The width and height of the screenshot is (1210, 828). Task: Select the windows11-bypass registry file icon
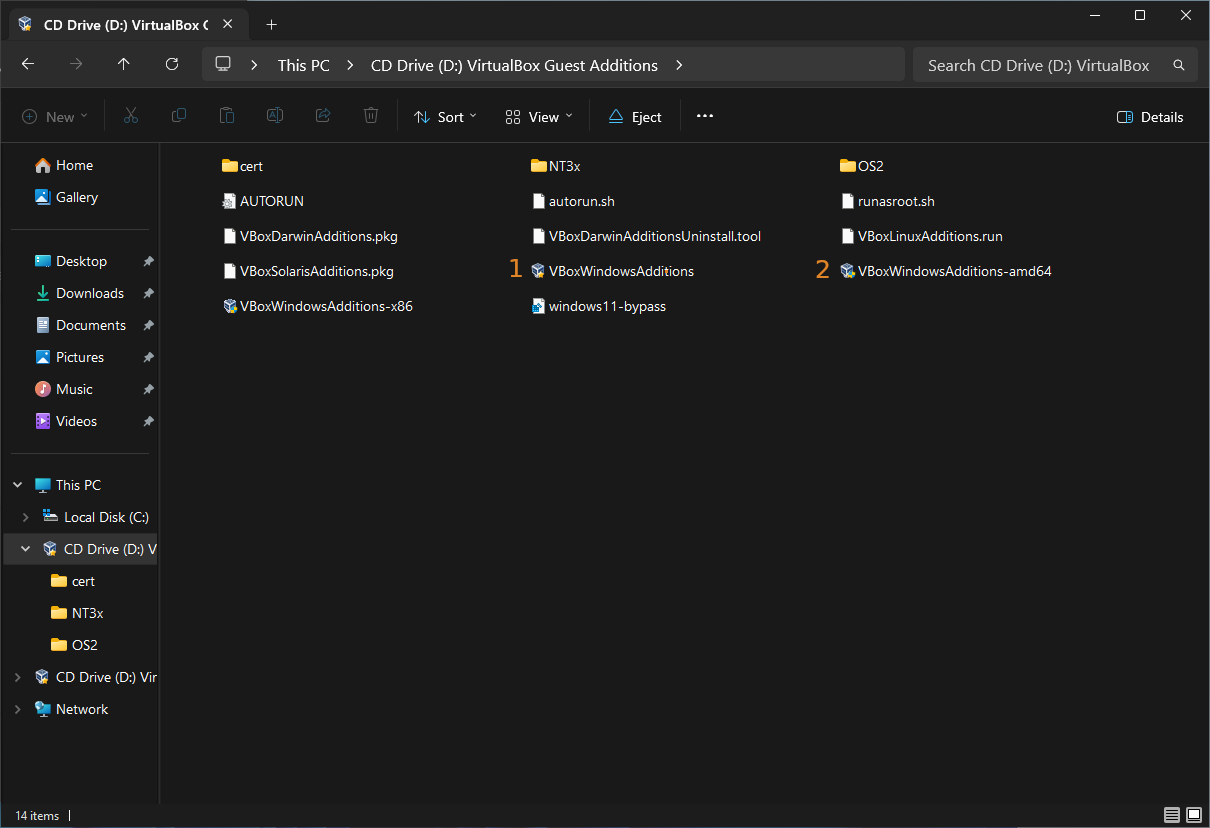click(539, 306)
